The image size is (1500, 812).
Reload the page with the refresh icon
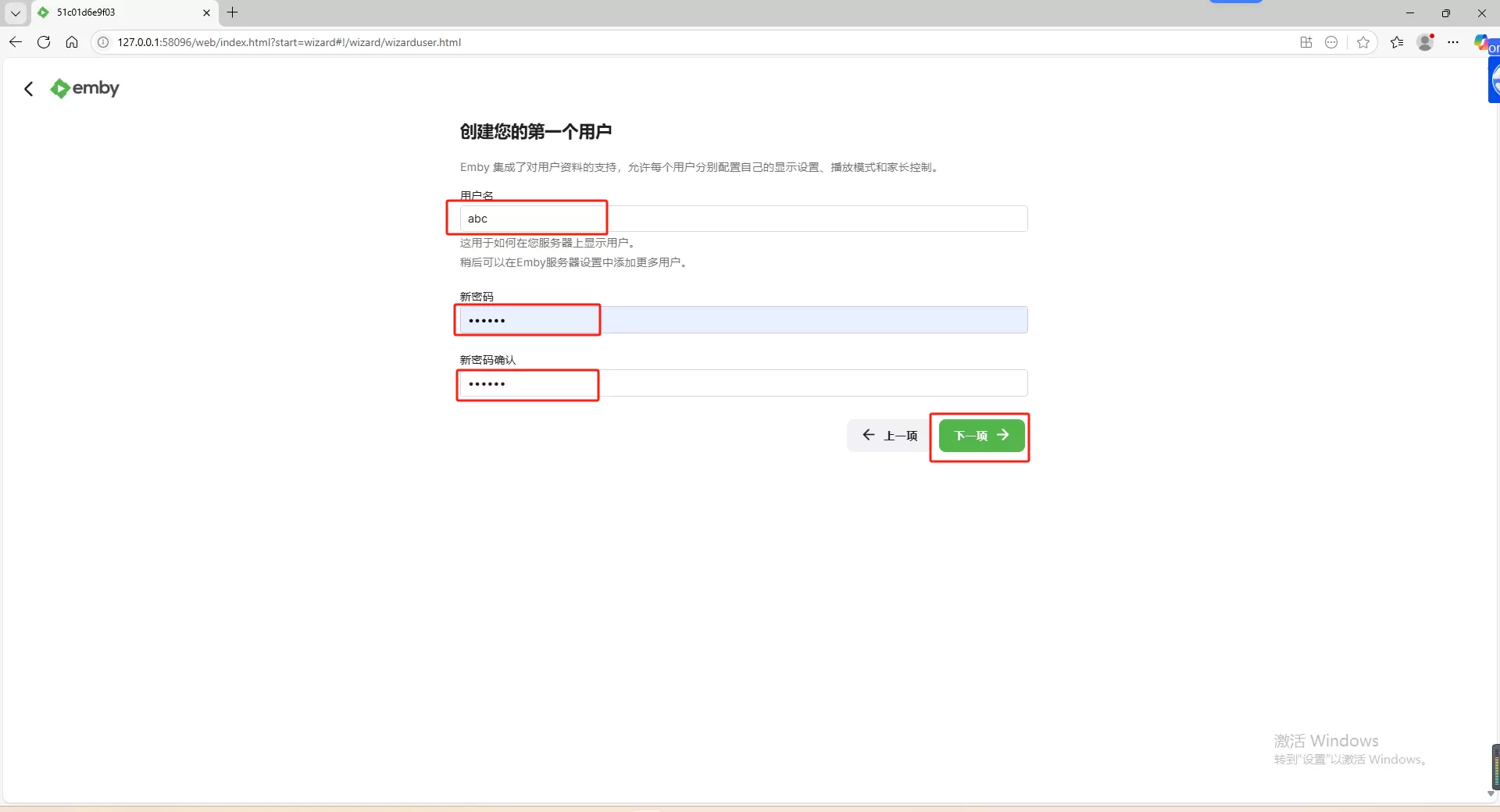[x=44, y=42]
